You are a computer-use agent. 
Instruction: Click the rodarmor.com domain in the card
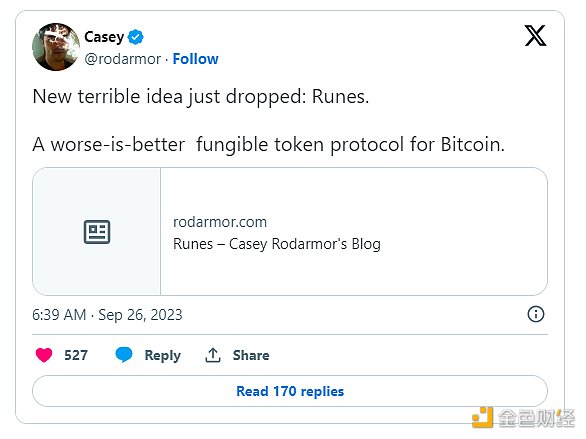[x=220, y=222]
